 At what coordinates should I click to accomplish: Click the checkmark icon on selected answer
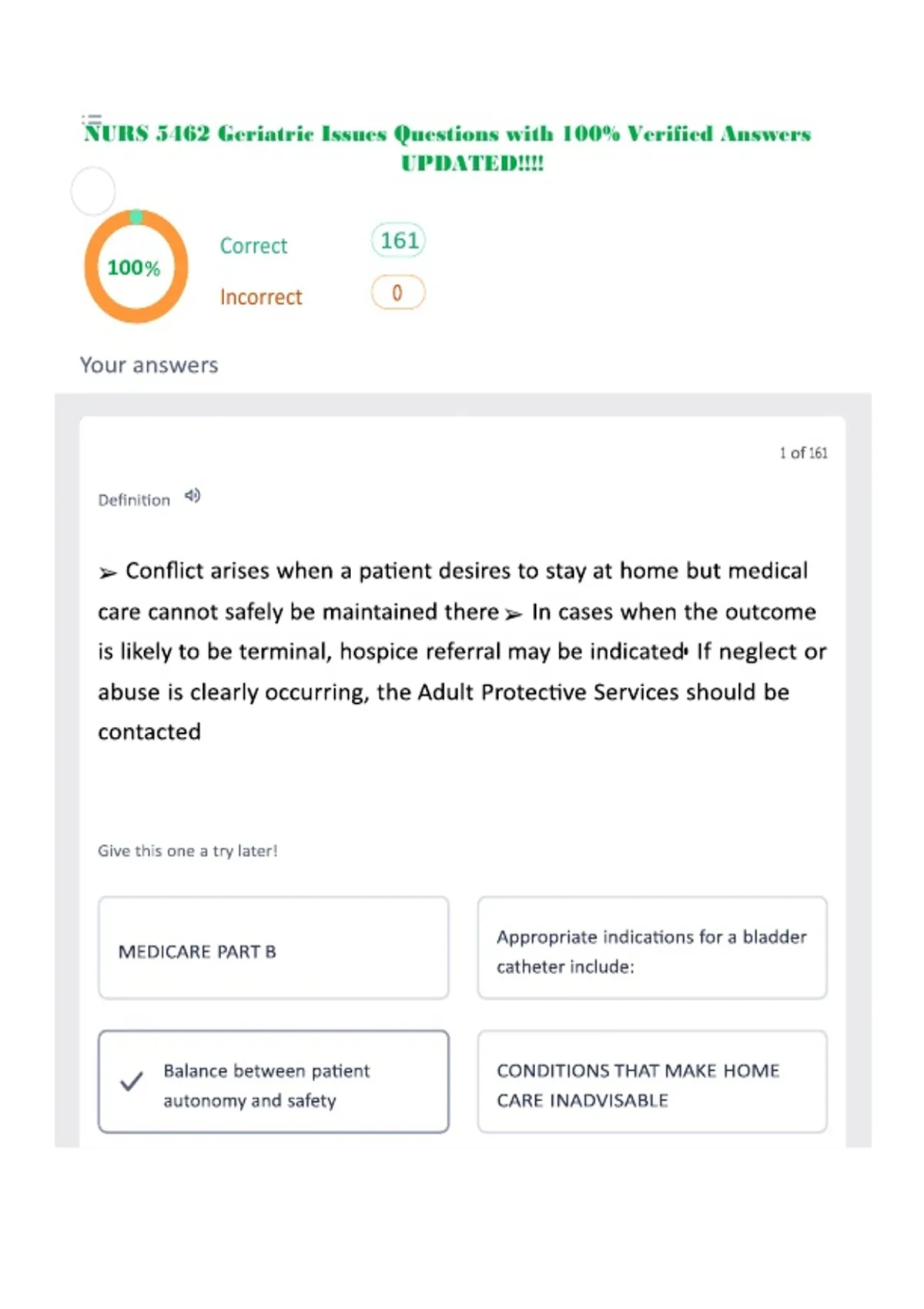coord(132,1082)
